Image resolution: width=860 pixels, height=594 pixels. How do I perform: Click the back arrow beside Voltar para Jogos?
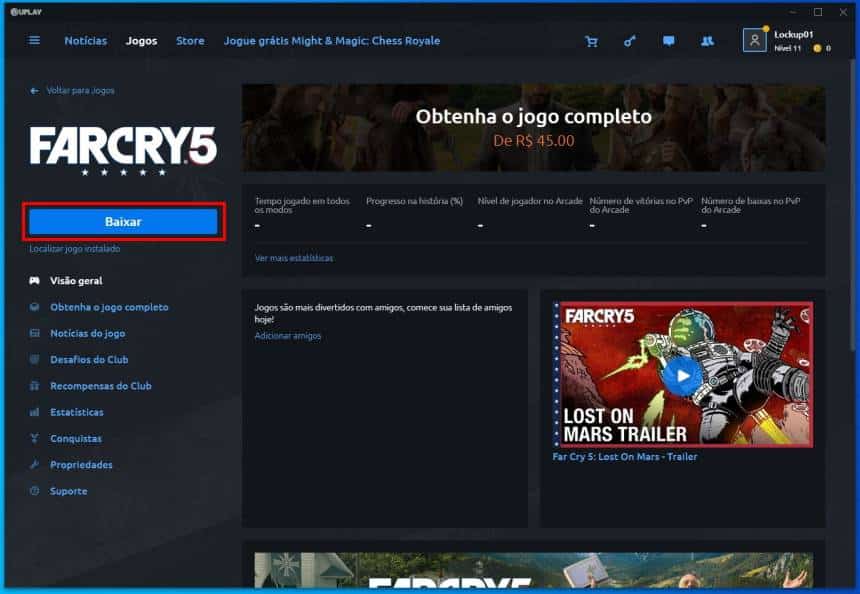point(35,90)
